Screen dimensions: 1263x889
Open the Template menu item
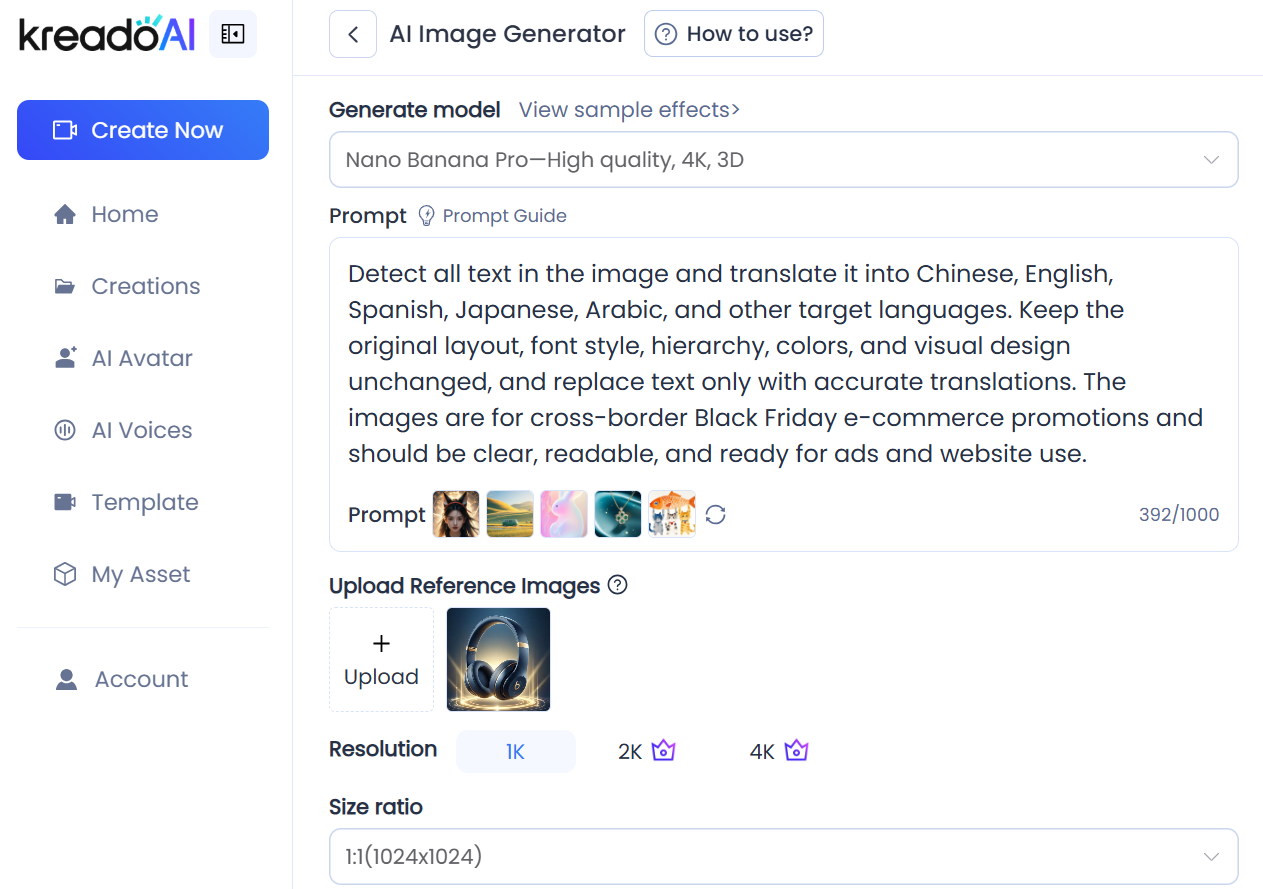pos(144,503)
